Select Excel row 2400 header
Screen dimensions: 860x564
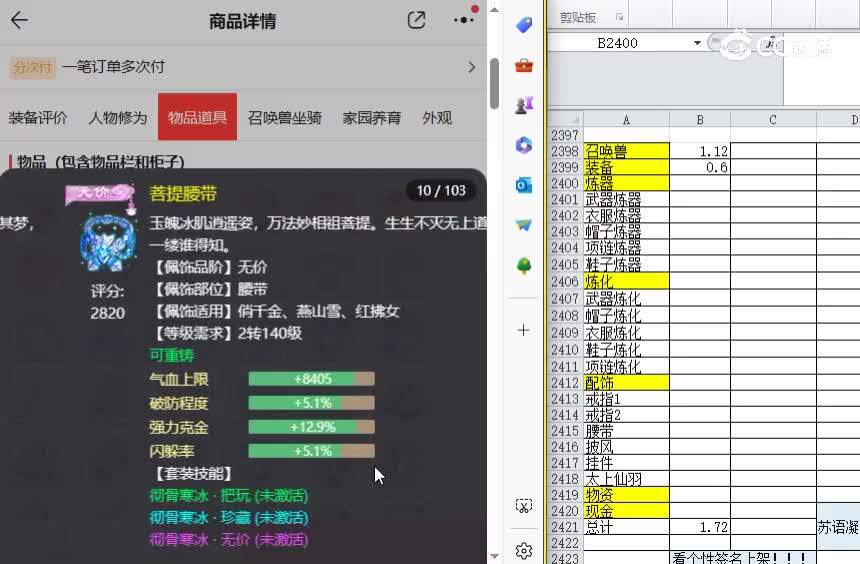click(565, 183)
